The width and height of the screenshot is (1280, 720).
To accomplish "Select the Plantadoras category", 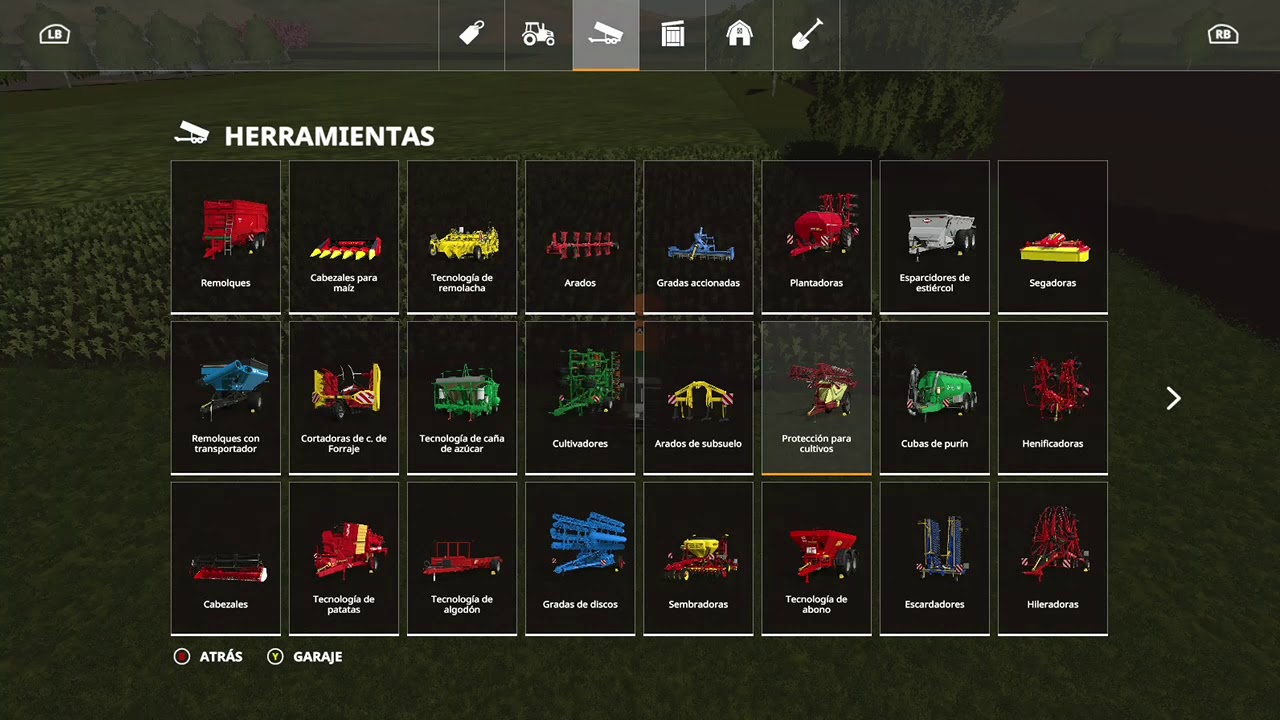I will pyautogui.click(x=816, y=237).
